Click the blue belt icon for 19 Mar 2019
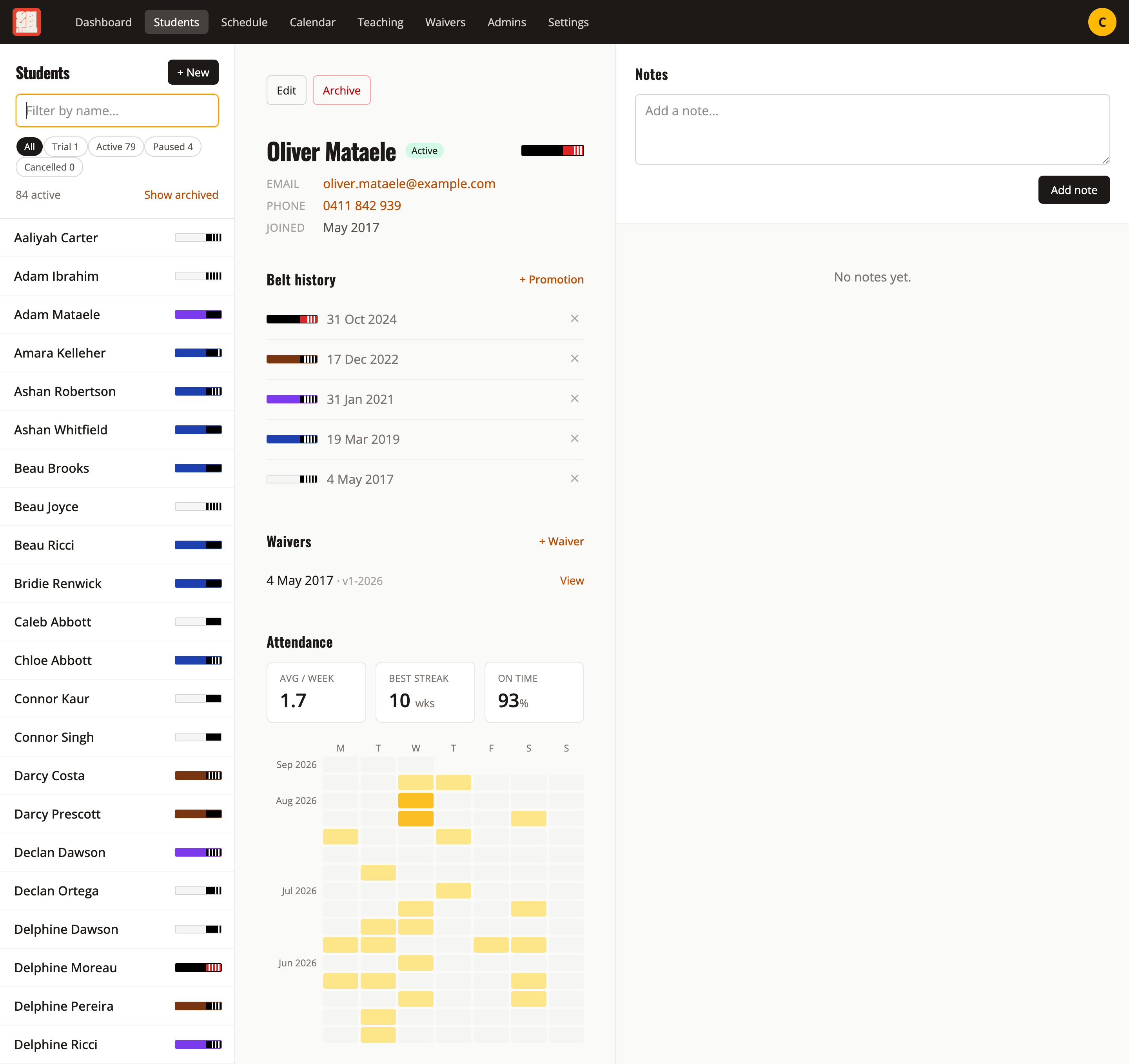Image resolution: width=1129 pixels, height=1064 pixels. pos(292,439)
